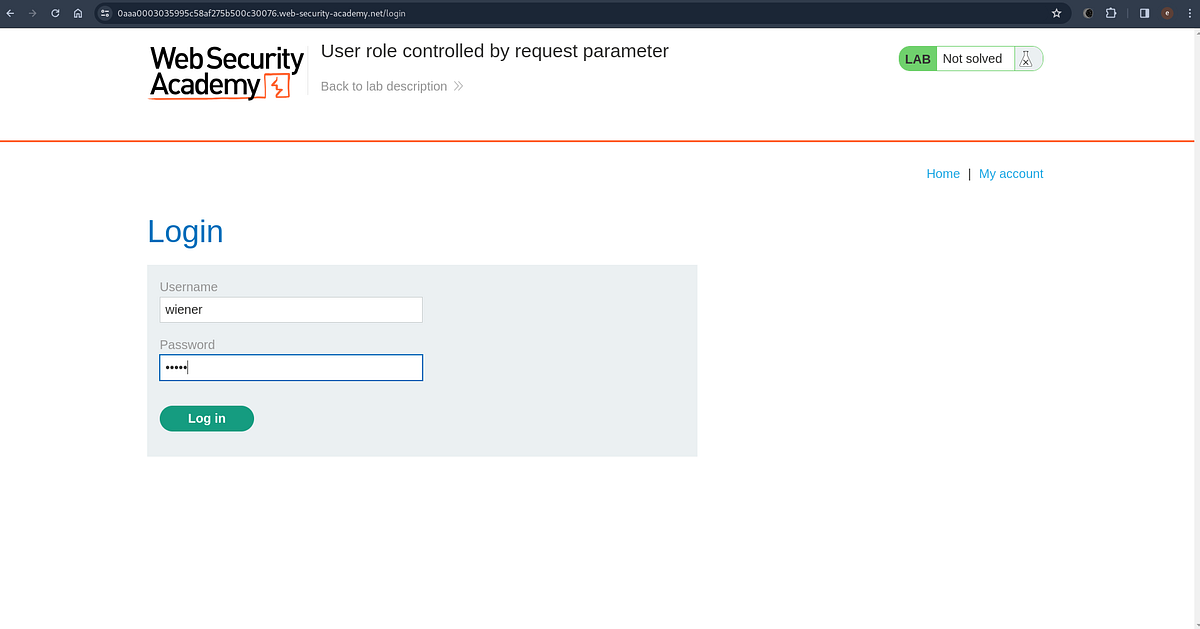Open the site information icon in address bar
The width and height of the screenshot is (1200, 629).
point(104,13)
